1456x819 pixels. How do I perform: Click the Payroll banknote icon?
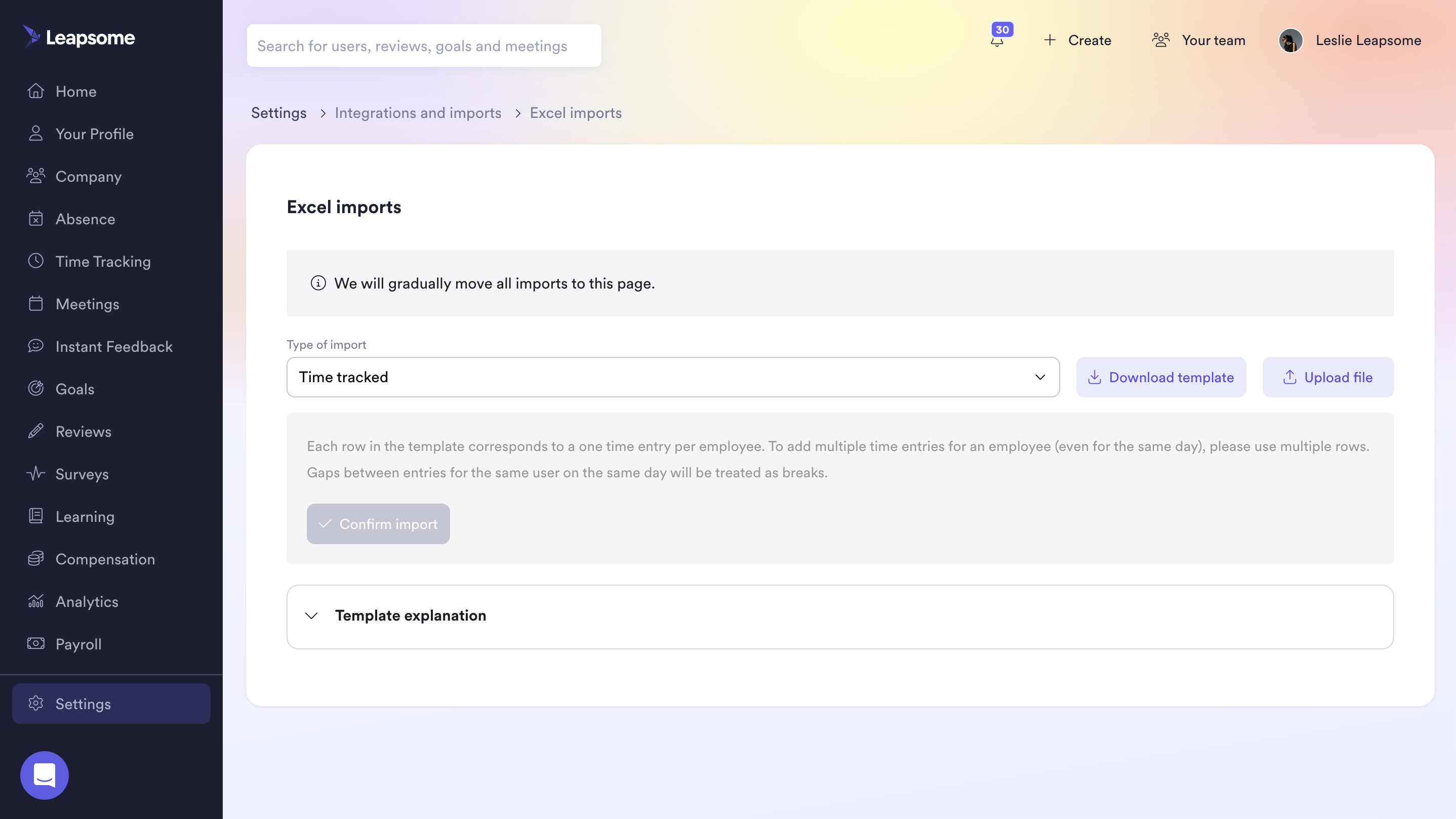click(35, 643)
